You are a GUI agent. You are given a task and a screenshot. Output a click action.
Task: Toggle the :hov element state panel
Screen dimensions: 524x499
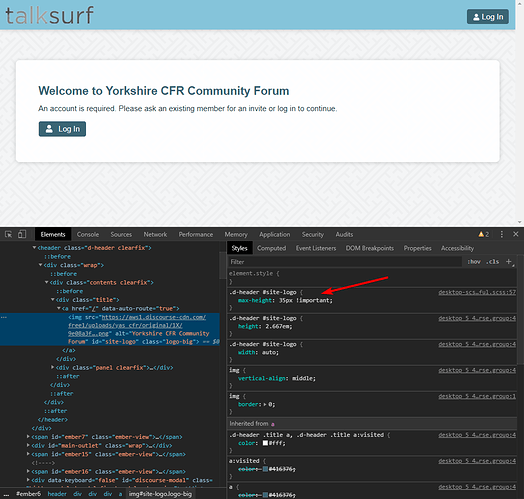point(474,262)
